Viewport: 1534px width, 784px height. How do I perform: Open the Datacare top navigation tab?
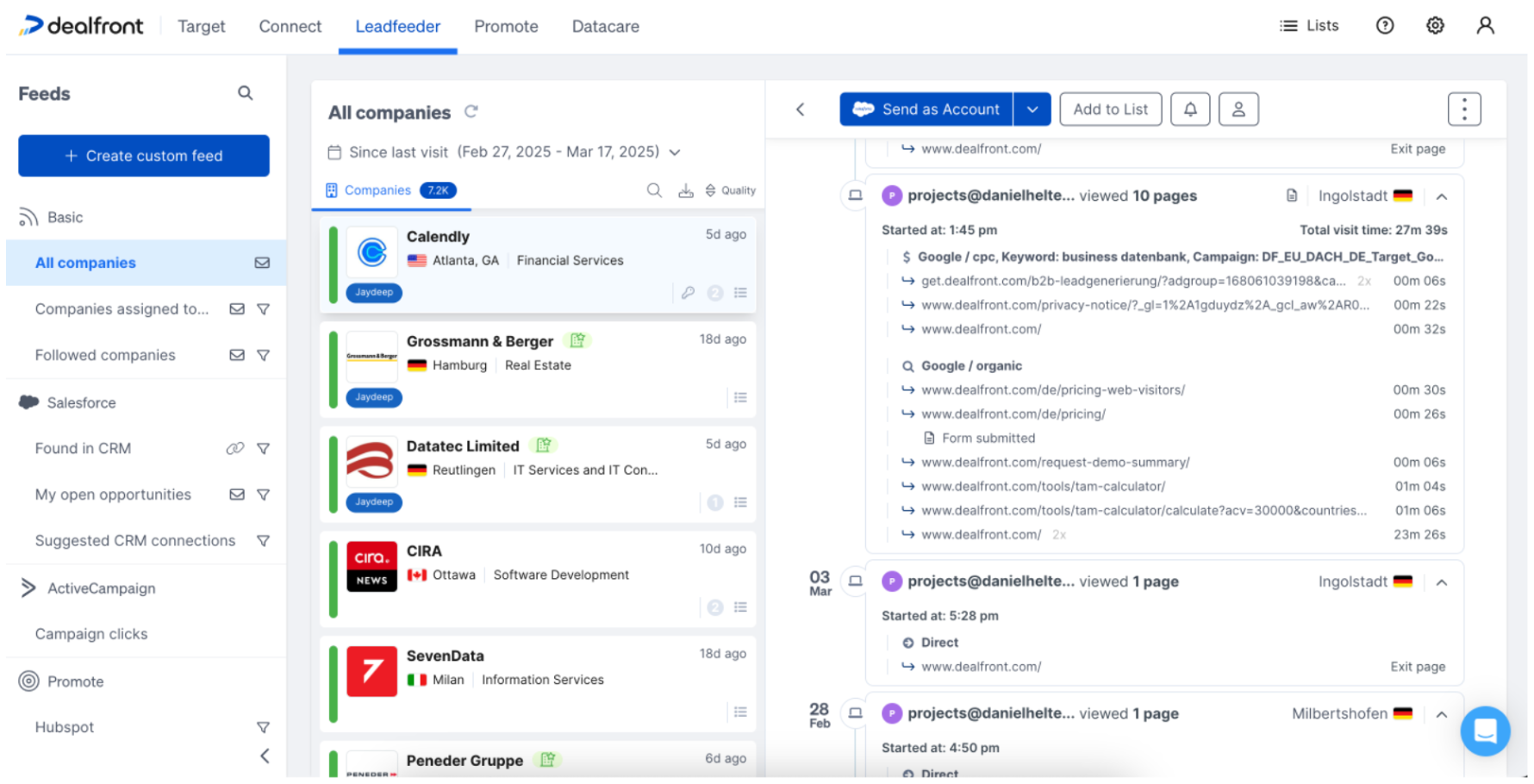tap(606, 27)
